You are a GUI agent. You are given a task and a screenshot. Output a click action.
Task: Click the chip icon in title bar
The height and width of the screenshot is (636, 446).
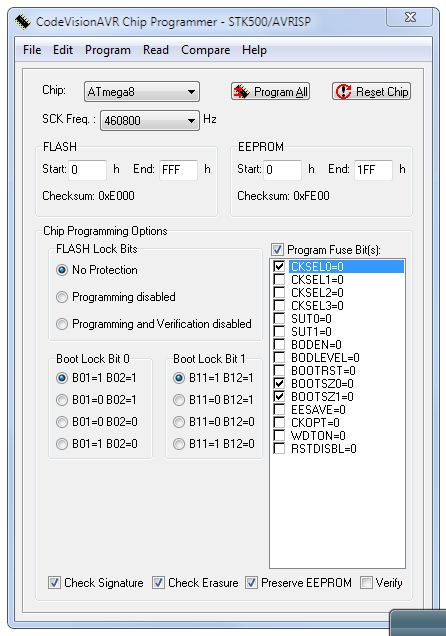(23, 21)
